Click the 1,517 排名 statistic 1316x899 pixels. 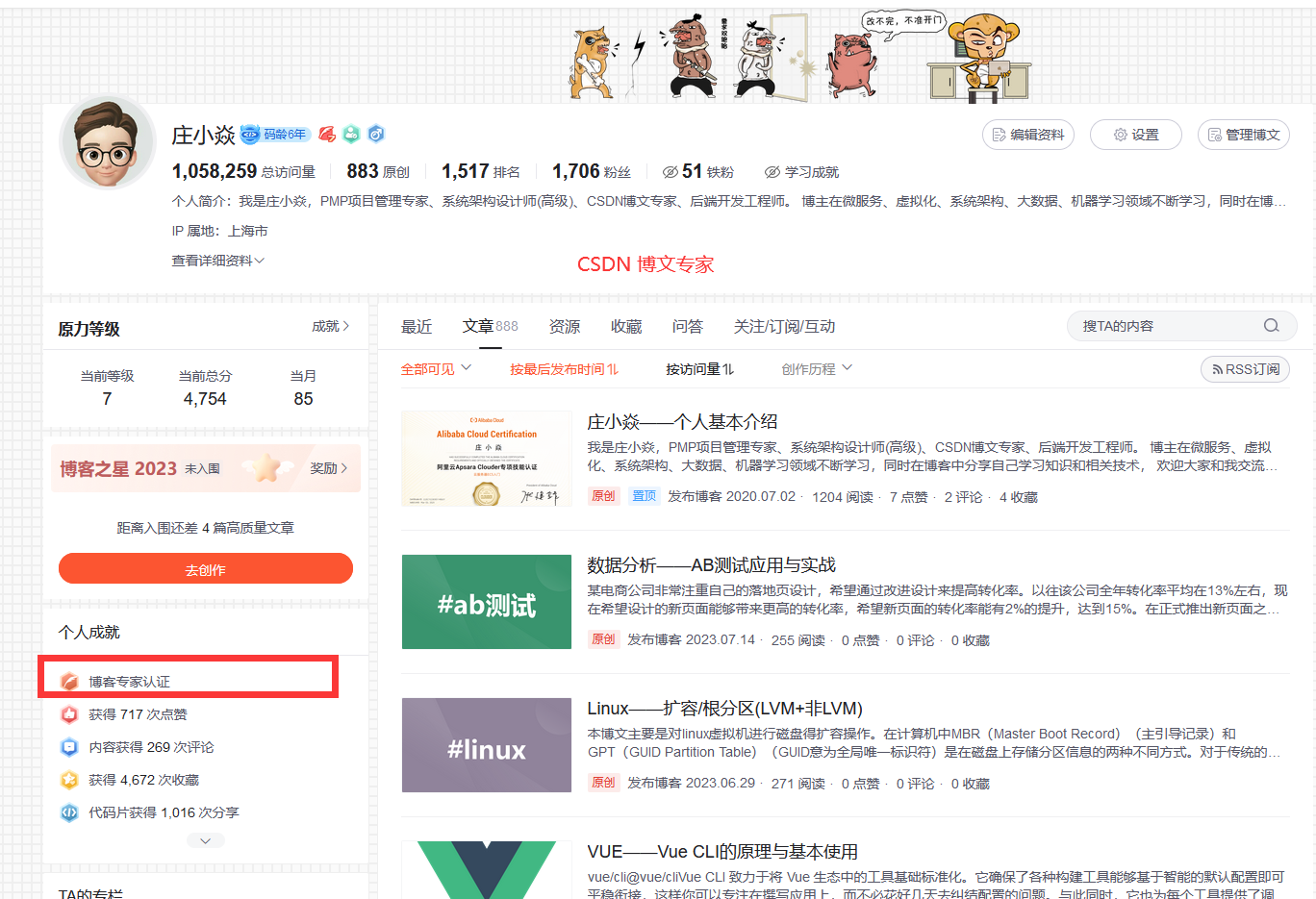(x=481, y=171)
